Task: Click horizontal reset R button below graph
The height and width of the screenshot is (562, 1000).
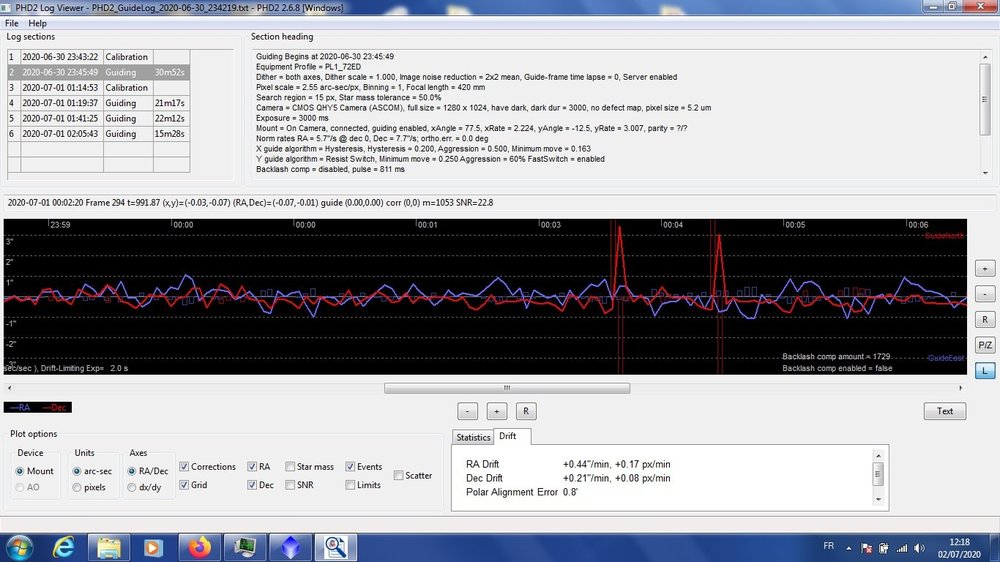Action: pyautogui.click(x=526, y=411)
